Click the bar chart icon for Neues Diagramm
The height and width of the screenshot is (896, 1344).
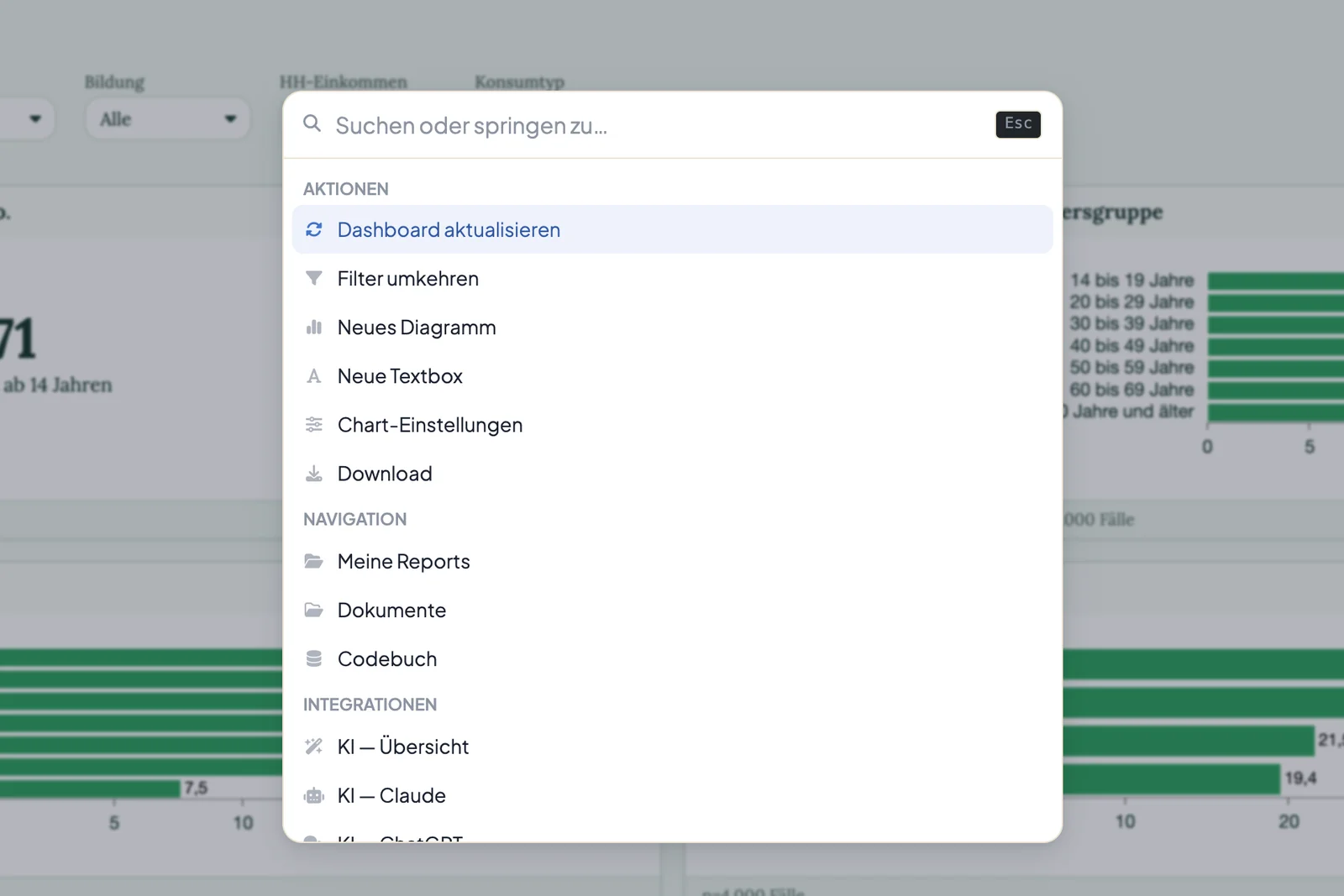tap(314, 327)
